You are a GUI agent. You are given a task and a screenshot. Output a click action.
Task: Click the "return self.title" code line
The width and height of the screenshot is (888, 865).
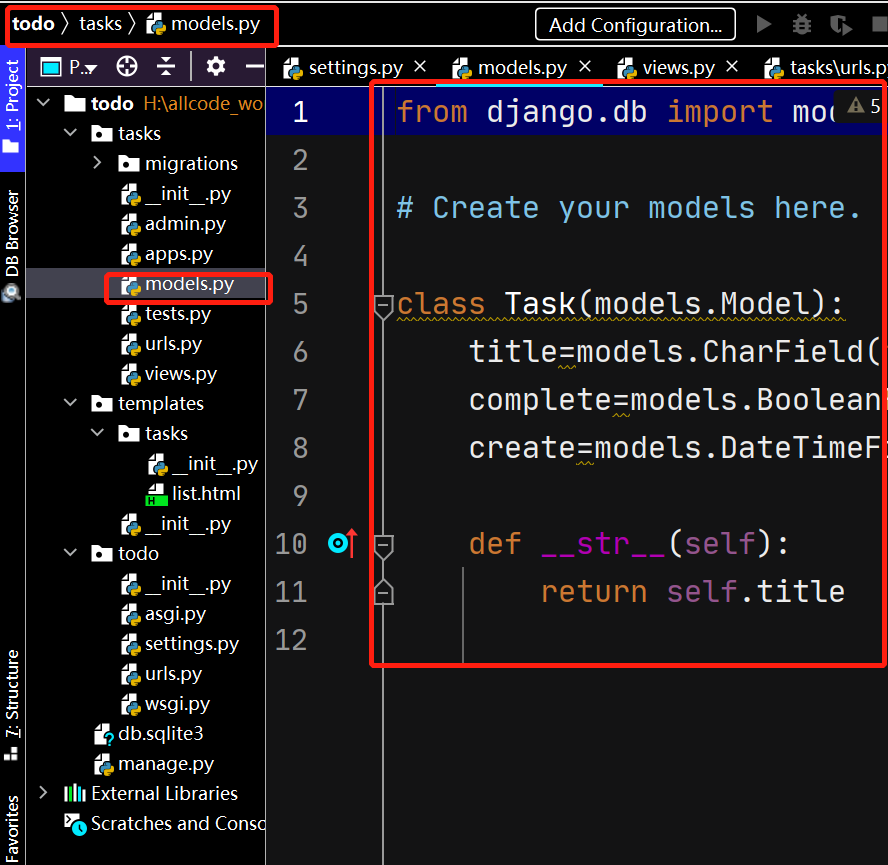click(693, 592)
